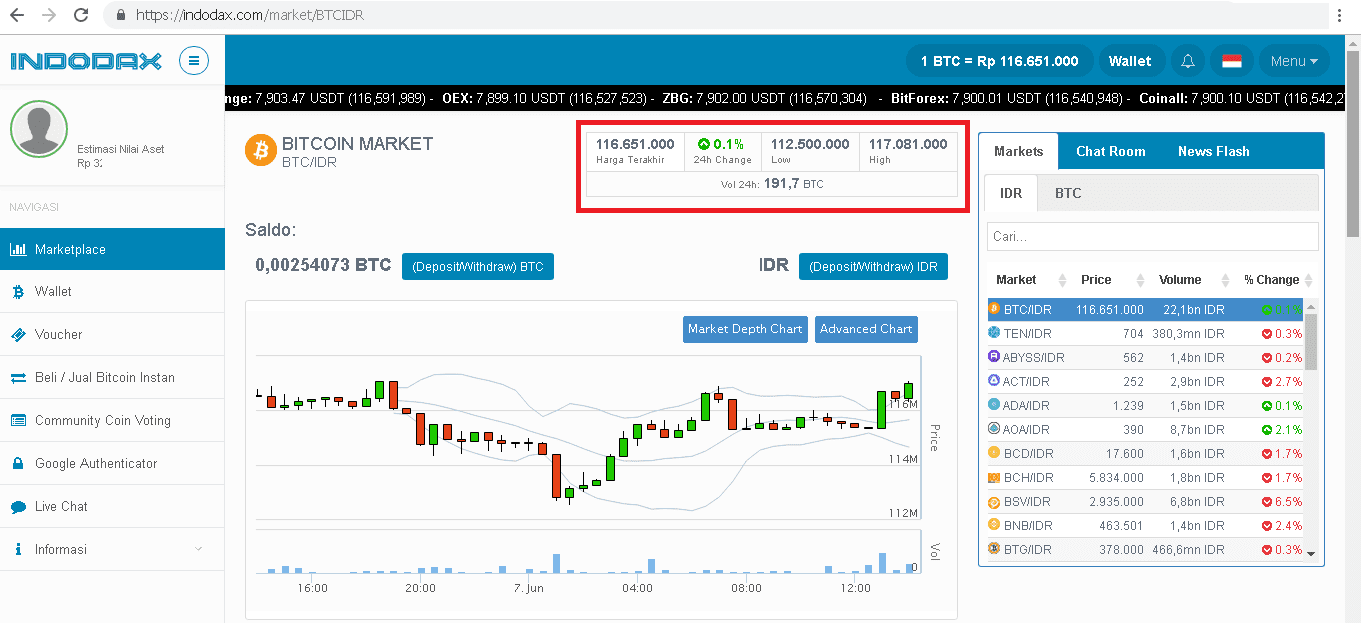Switch to Chat Room tab

[1110, 151]
